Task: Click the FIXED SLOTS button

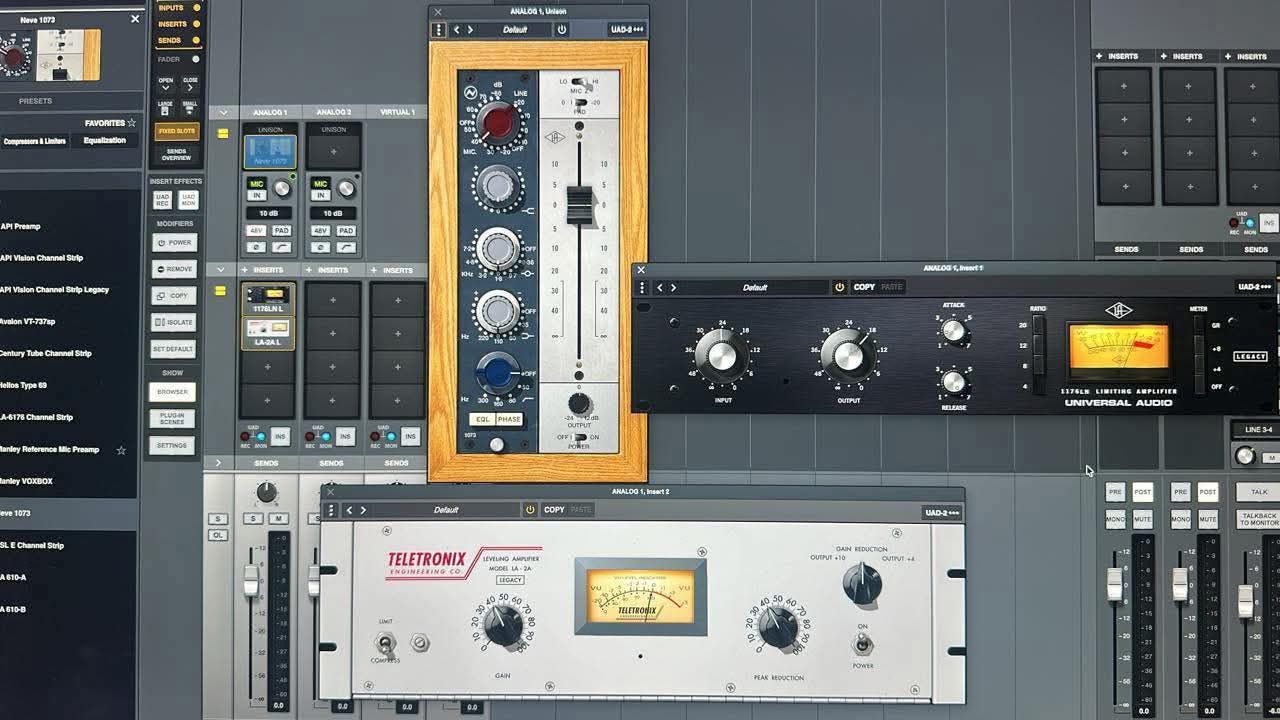Action: point(176,131)
